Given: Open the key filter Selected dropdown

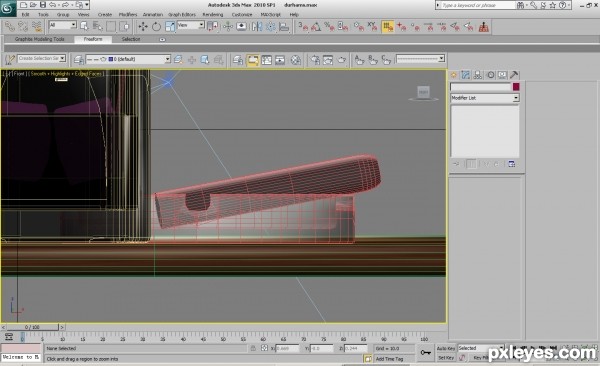Looking at the screenshot, I should pos(481,348).
